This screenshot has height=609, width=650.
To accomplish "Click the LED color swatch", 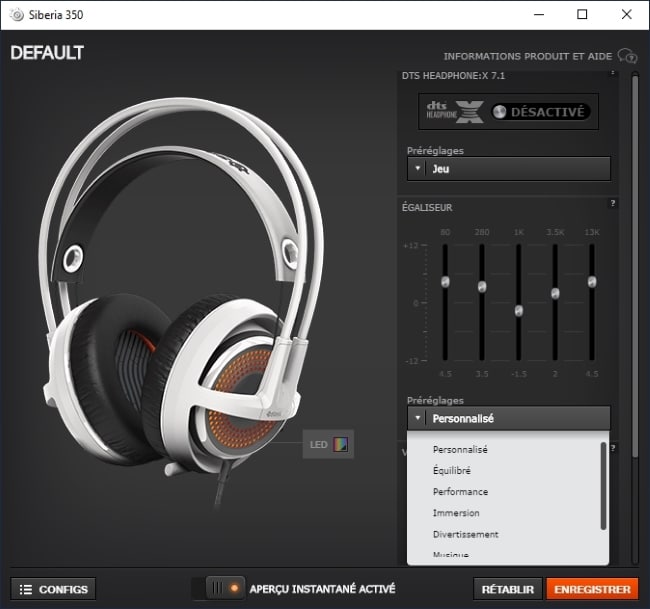I will coord(341,444).
